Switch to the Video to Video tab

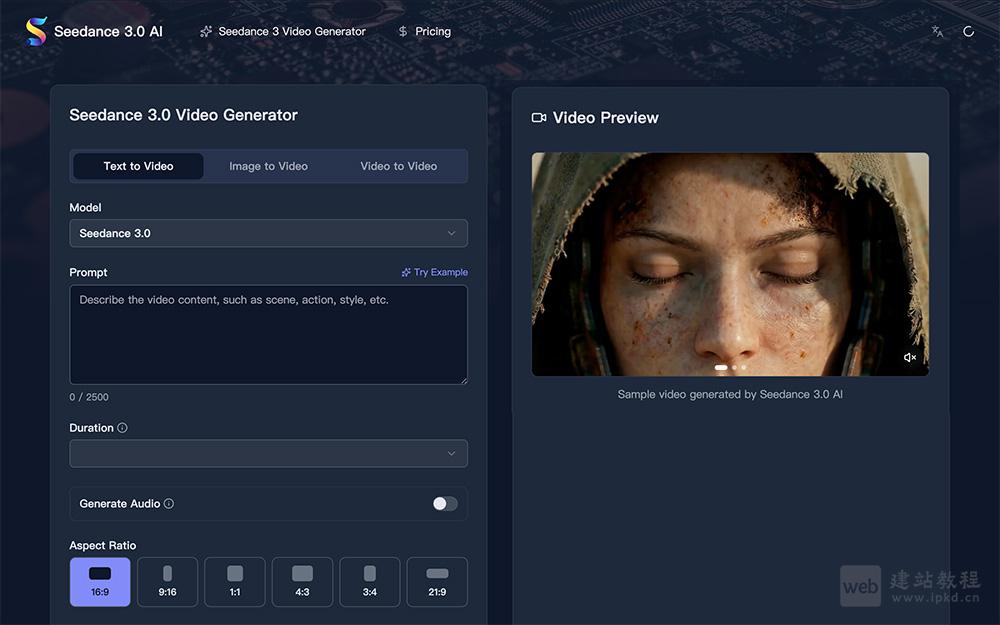[x=398, y=166]
